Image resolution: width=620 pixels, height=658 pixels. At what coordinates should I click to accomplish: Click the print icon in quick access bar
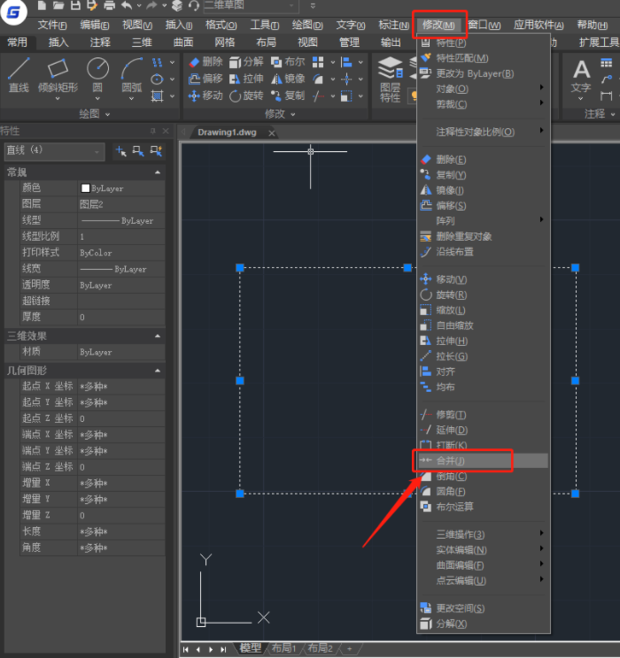point(109,5)
